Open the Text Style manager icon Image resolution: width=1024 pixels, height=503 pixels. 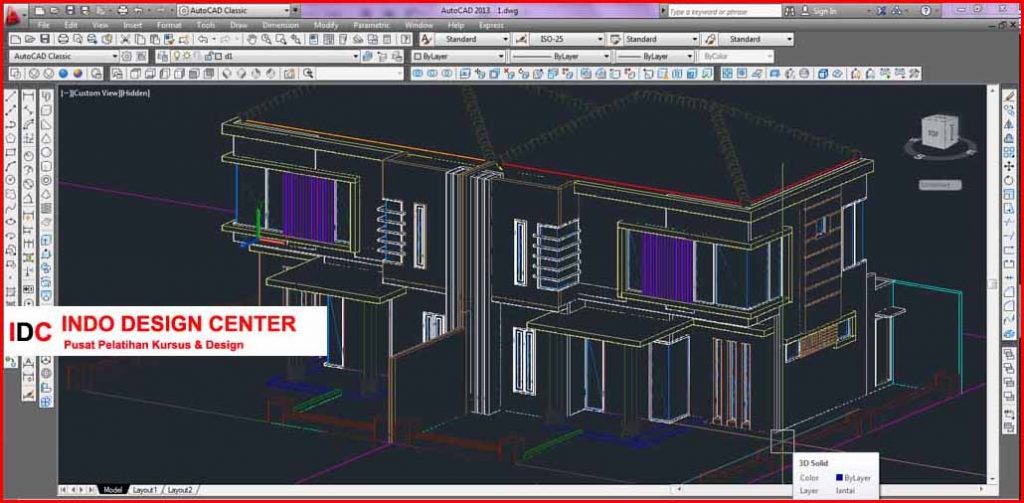point(427,39)
